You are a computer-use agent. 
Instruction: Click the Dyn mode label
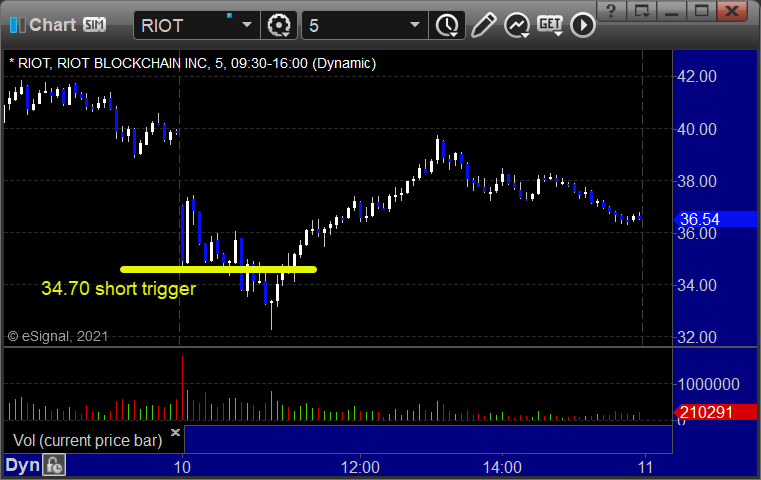pos(23,465)
